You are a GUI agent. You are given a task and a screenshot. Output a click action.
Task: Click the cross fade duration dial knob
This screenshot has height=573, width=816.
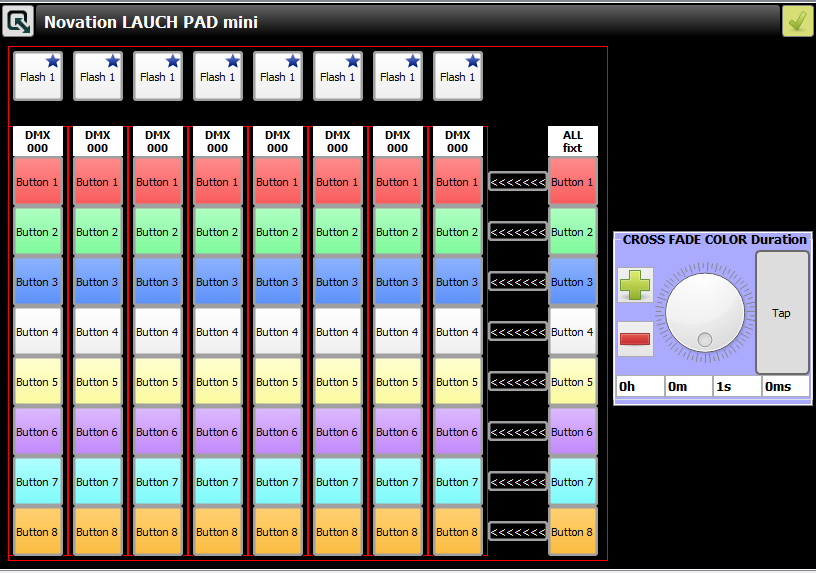(x=705, y=313)
